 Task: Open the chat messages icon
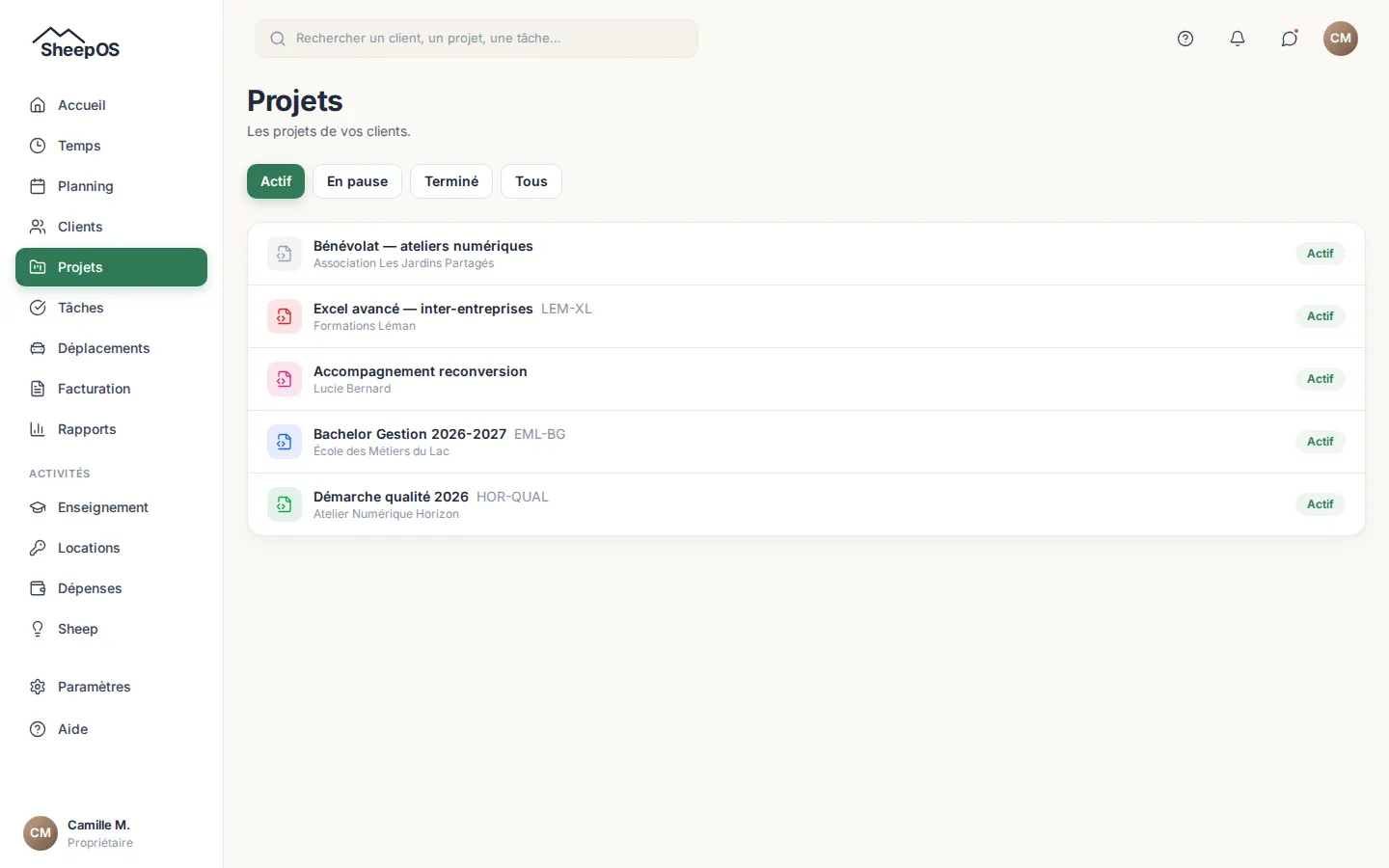point(1290,39)
